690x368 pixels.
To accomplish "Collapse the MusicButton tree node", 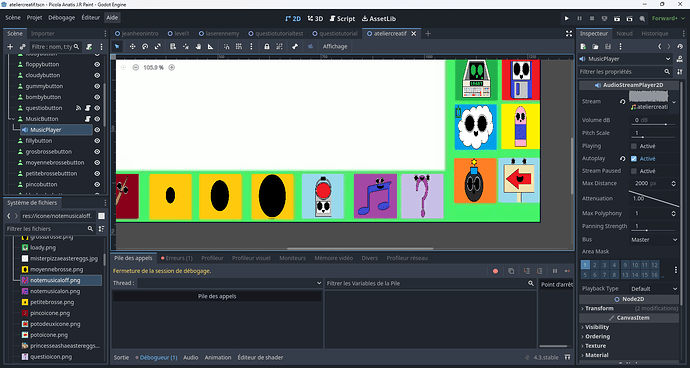I will pos(13,119).
